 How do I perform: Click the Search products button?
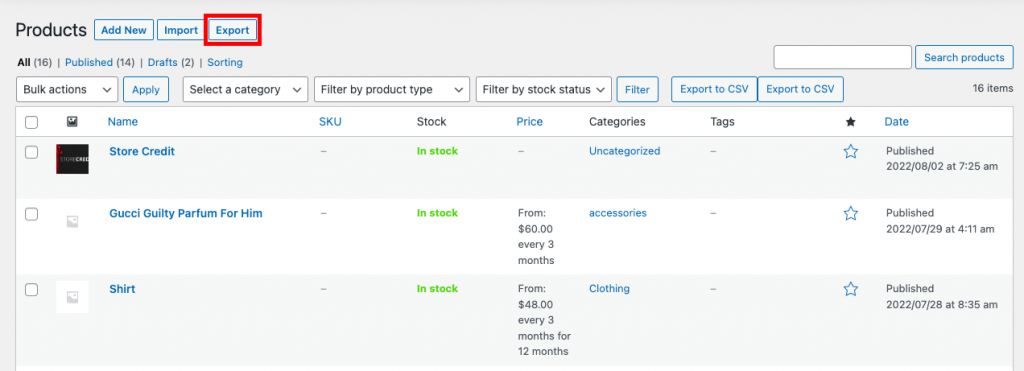(x=964, y=57)
